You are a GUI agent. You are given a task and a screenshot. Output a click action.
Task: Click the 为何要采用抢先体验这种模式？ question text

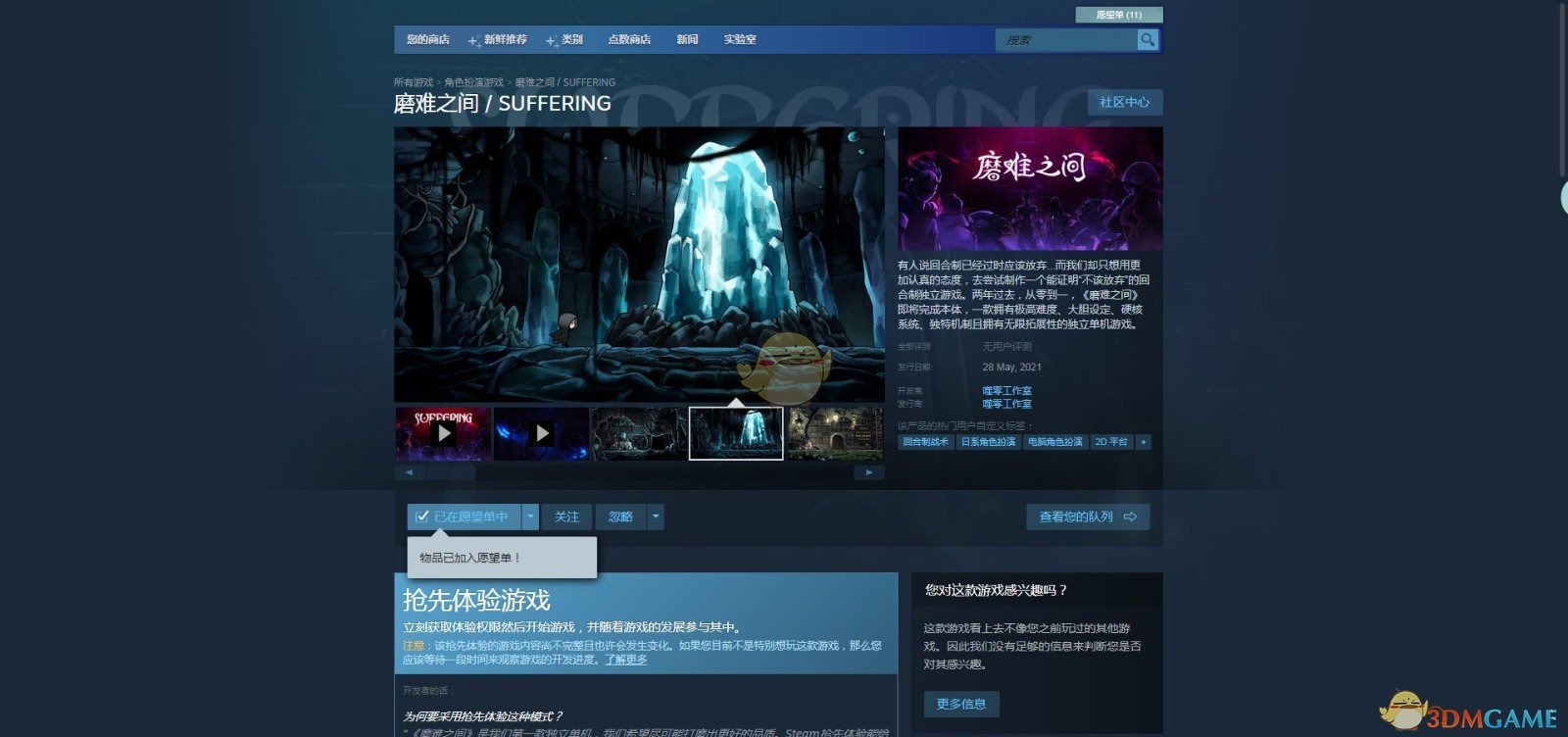pyautogui.click(x=483, y=716)
